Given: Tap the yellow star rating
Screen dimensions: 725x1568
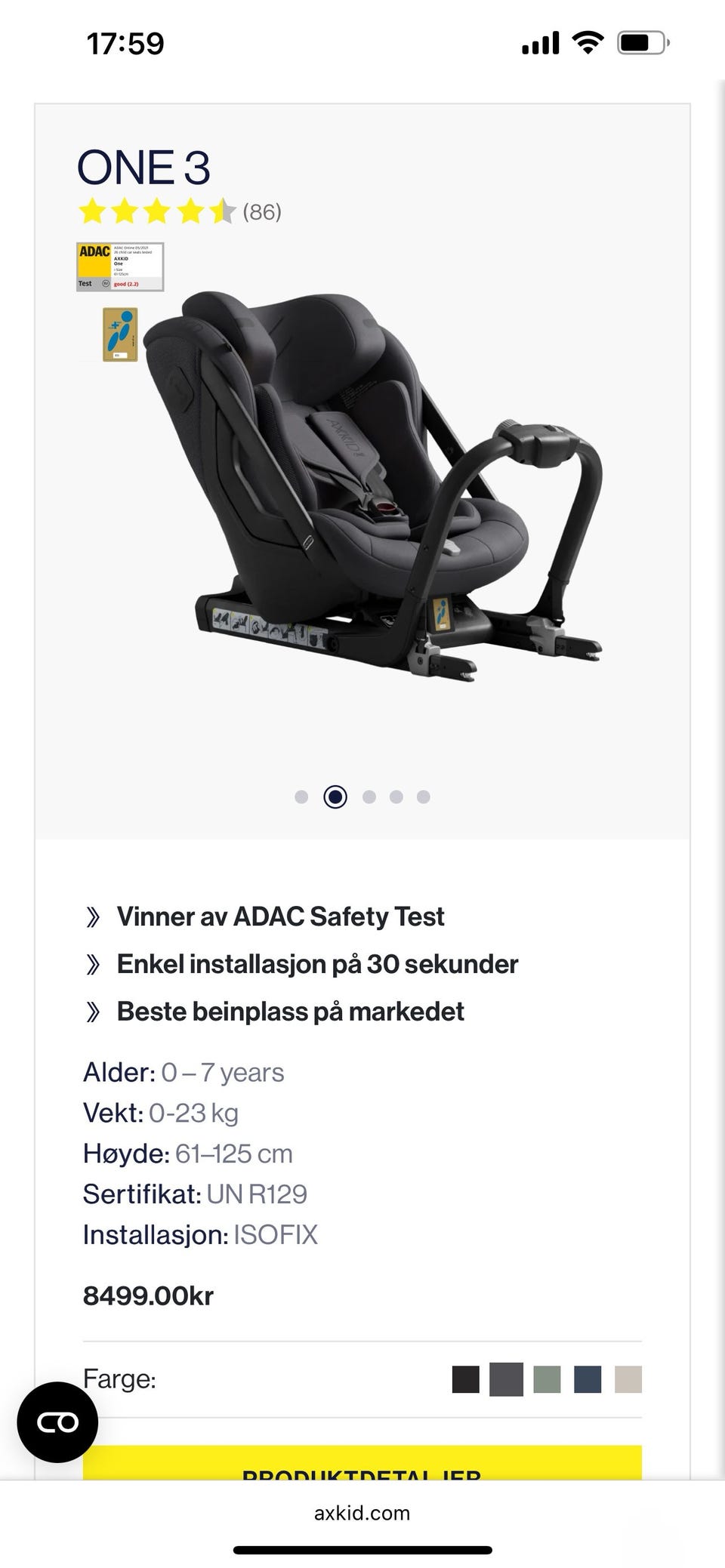Looking at the screenshot, I should point(157,212).
